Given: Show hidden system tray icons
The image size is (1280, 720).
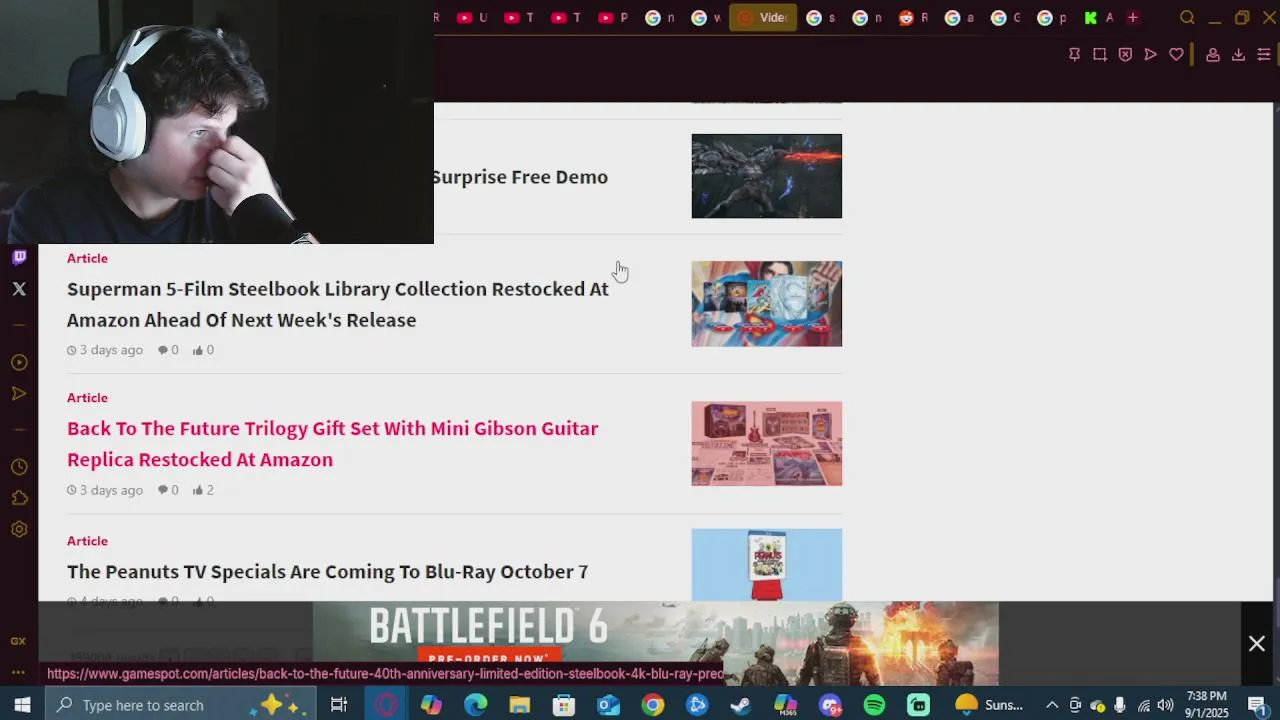Looking at the screenshot, I should (x=1052, y=705).
